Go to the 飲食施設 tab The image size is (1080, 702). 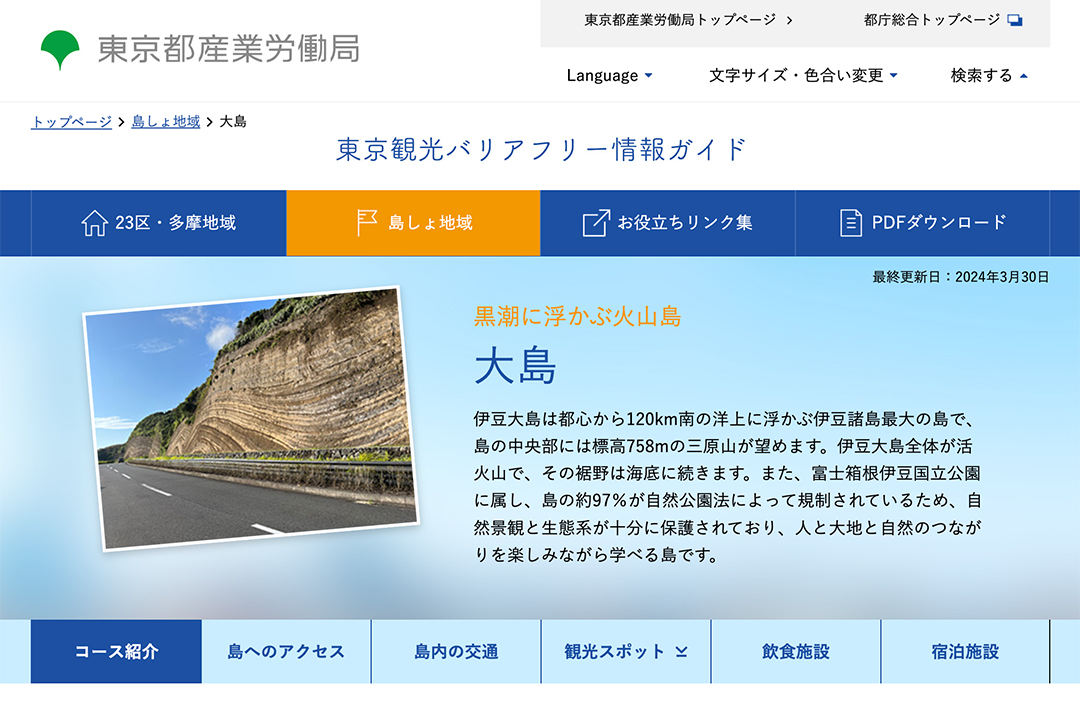tap(796, 652)
